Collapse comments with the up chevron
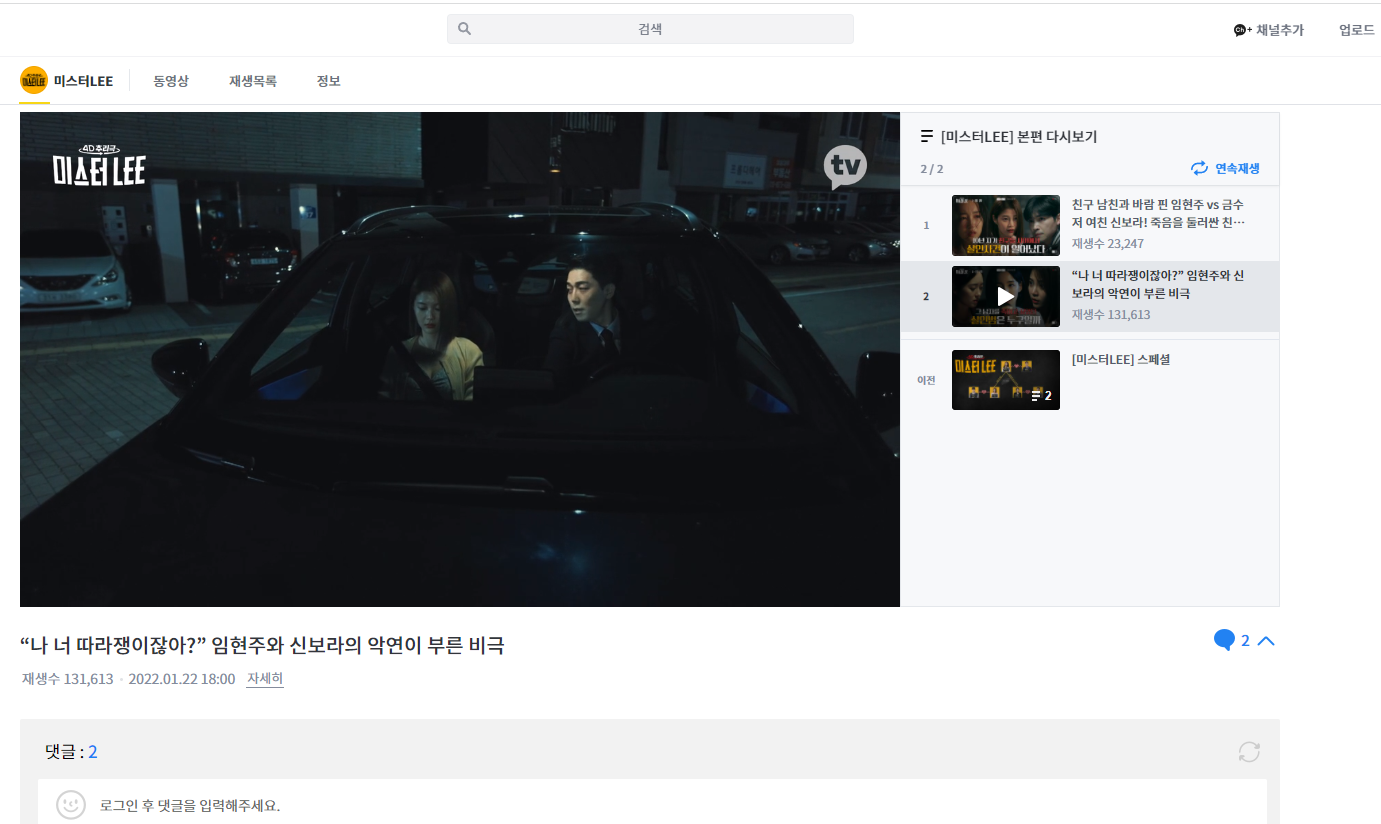 1265,641
